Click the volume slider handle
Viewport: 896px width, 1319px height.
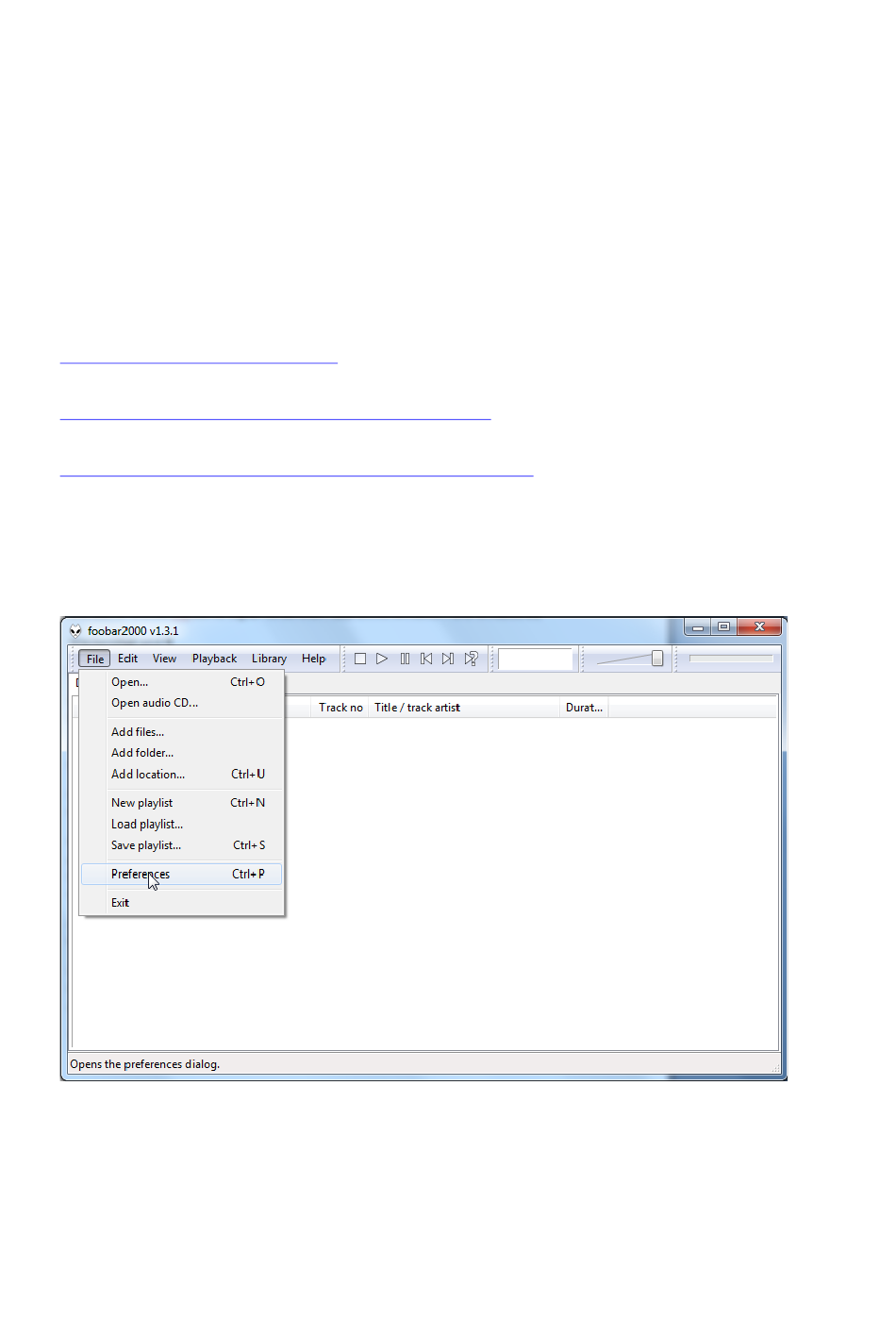(657, 659)
